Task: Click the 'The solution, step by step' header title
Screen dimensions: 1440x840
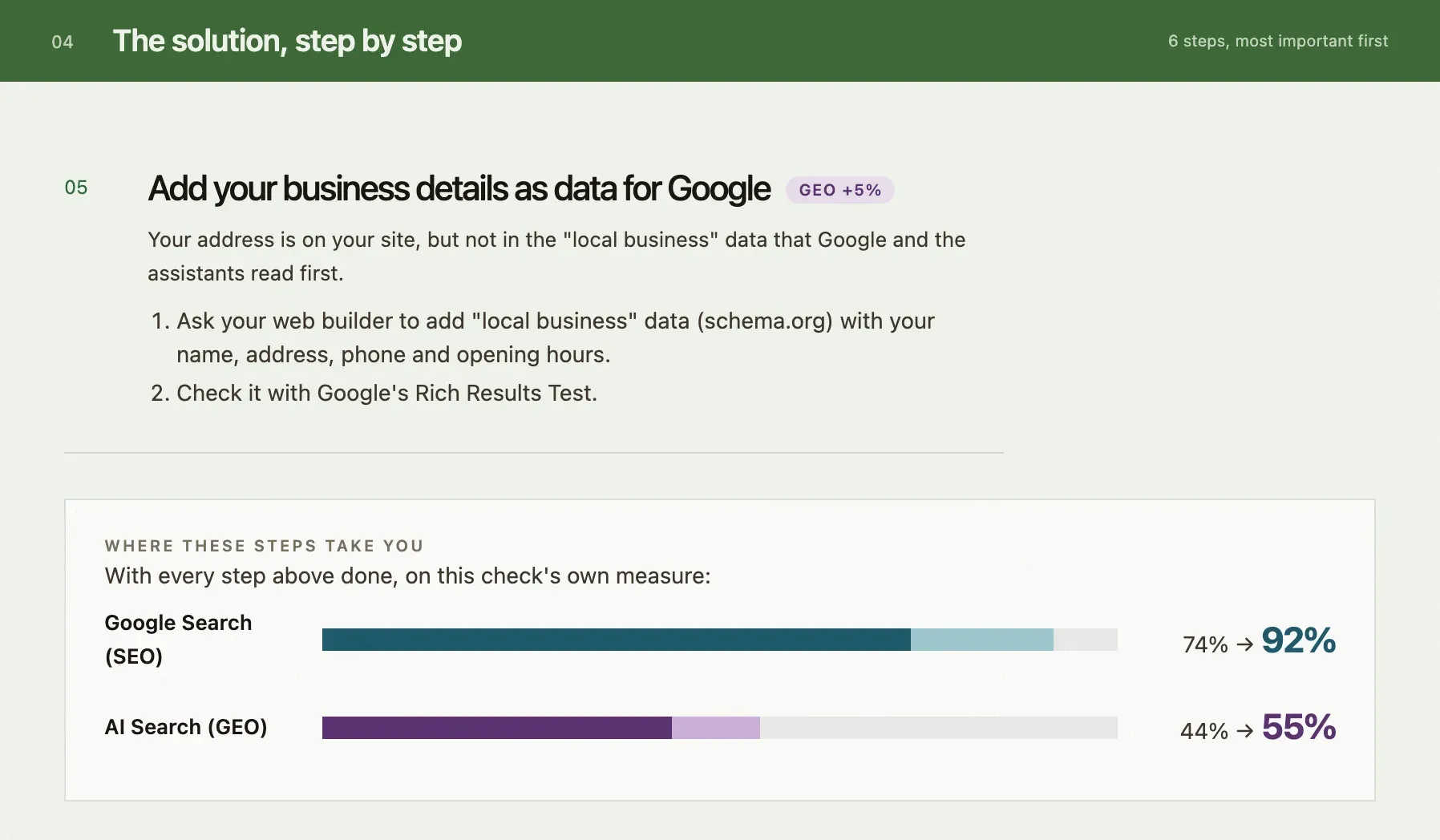Action: pos(287,41)
